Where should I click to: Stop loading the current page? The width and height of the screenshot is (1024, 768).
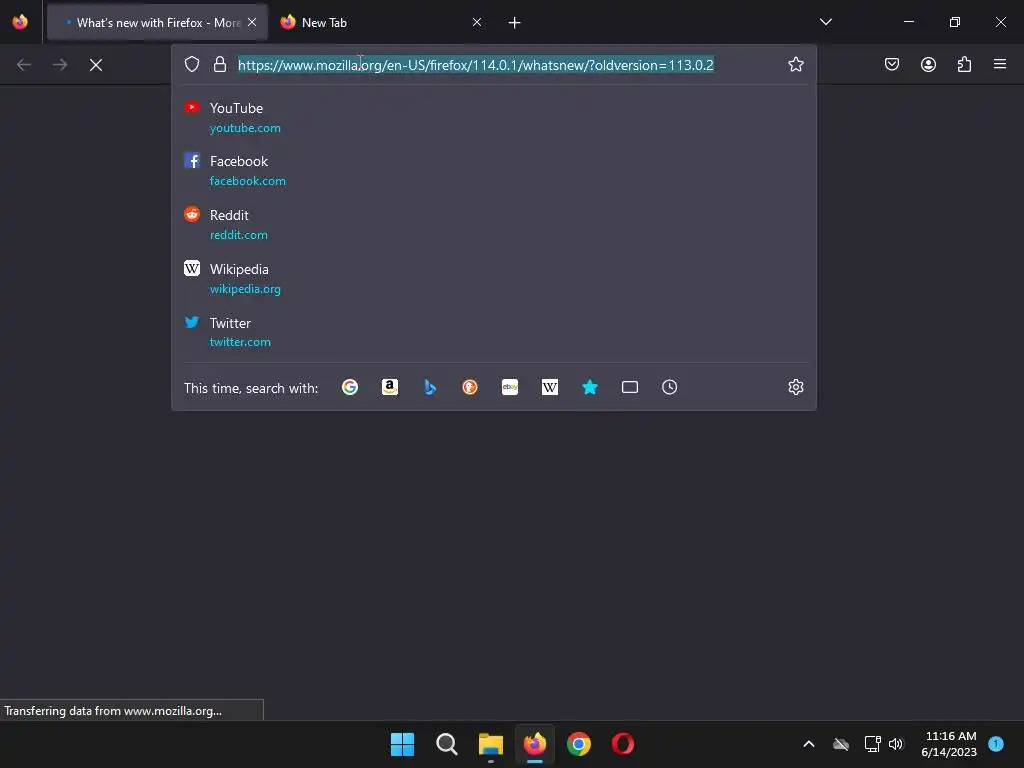[x=96, y=65]
